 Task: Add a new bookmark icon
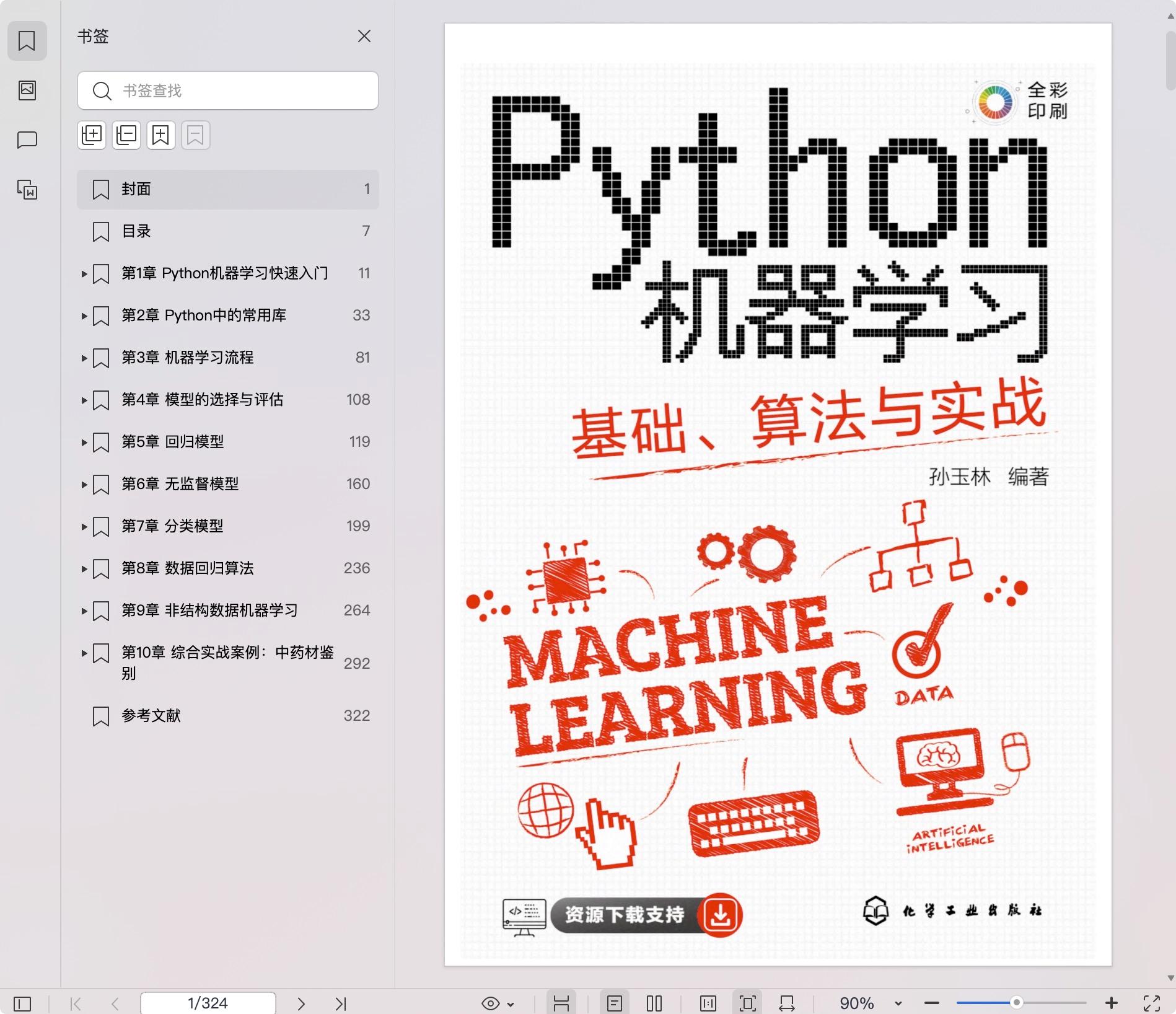[161, 134]
